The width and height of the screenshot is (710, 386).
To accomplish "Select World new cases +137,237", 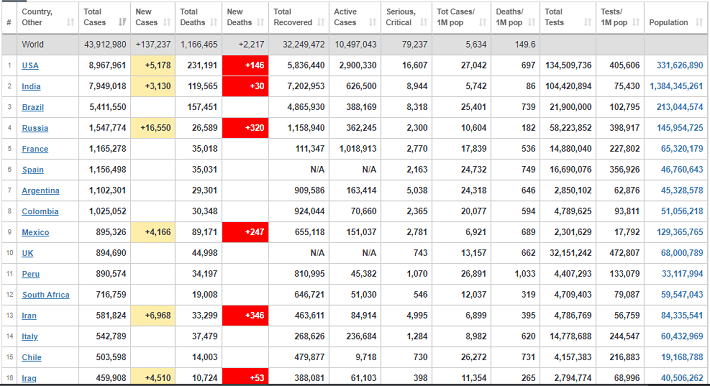I will pos(153,45).
